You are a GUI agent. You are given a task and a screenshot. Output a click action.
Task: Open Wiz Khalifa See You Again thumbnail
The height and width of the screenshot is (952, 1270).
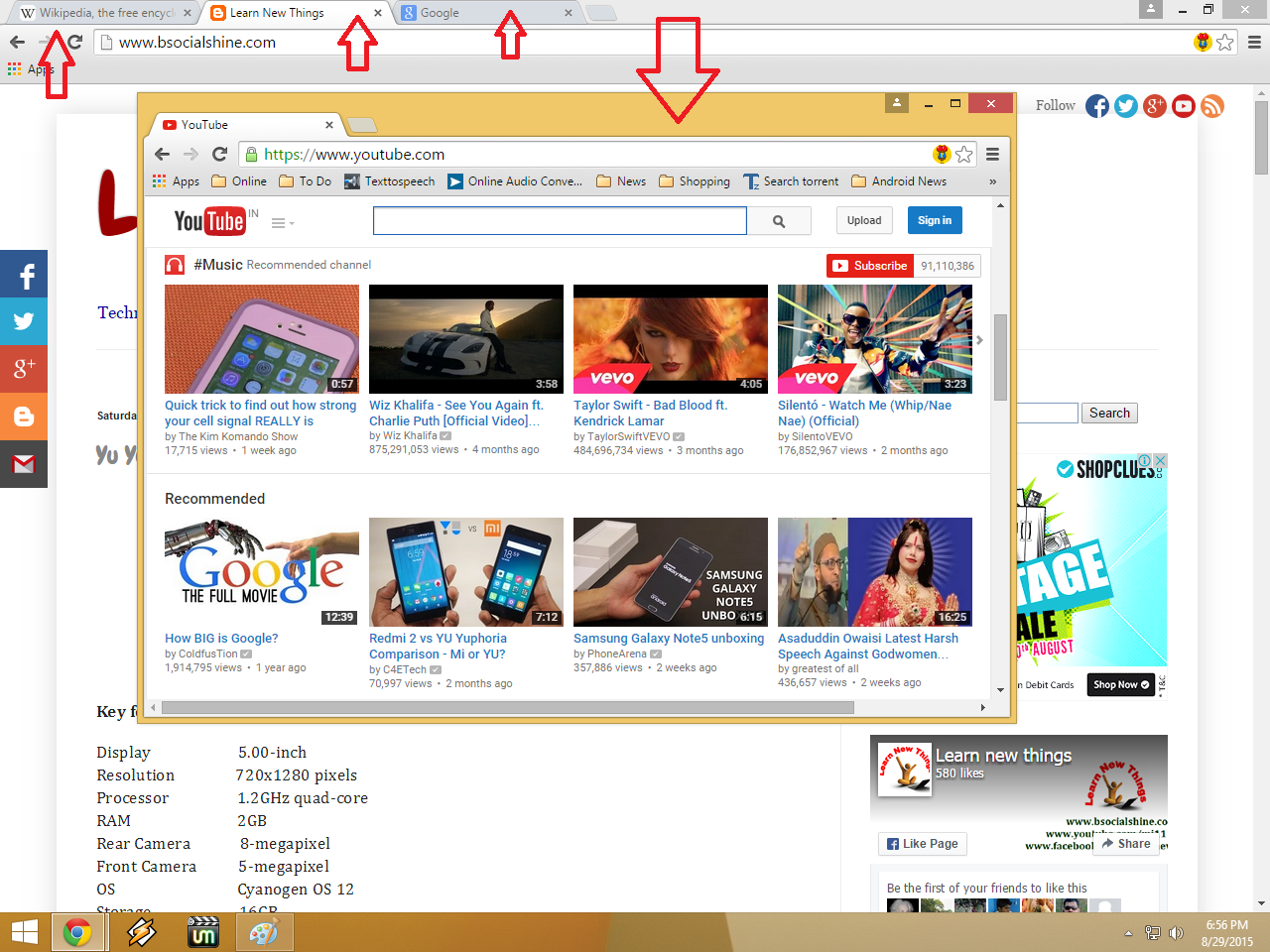466,339
